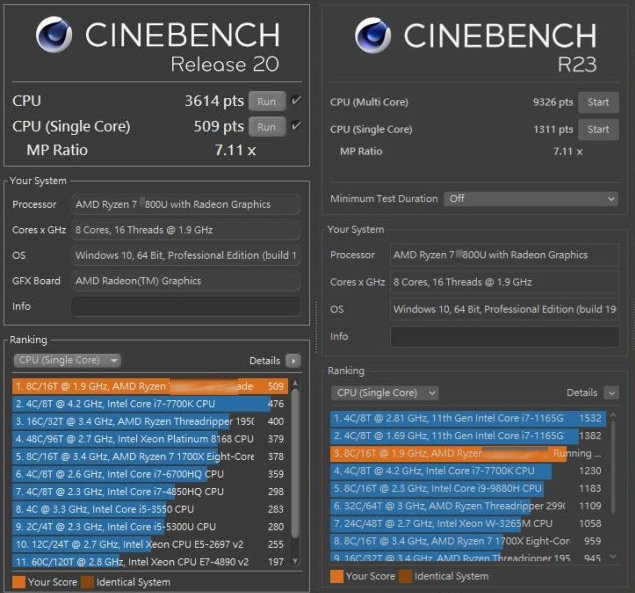Start the CPU (Multi Core) test in R23

point(598,102)
